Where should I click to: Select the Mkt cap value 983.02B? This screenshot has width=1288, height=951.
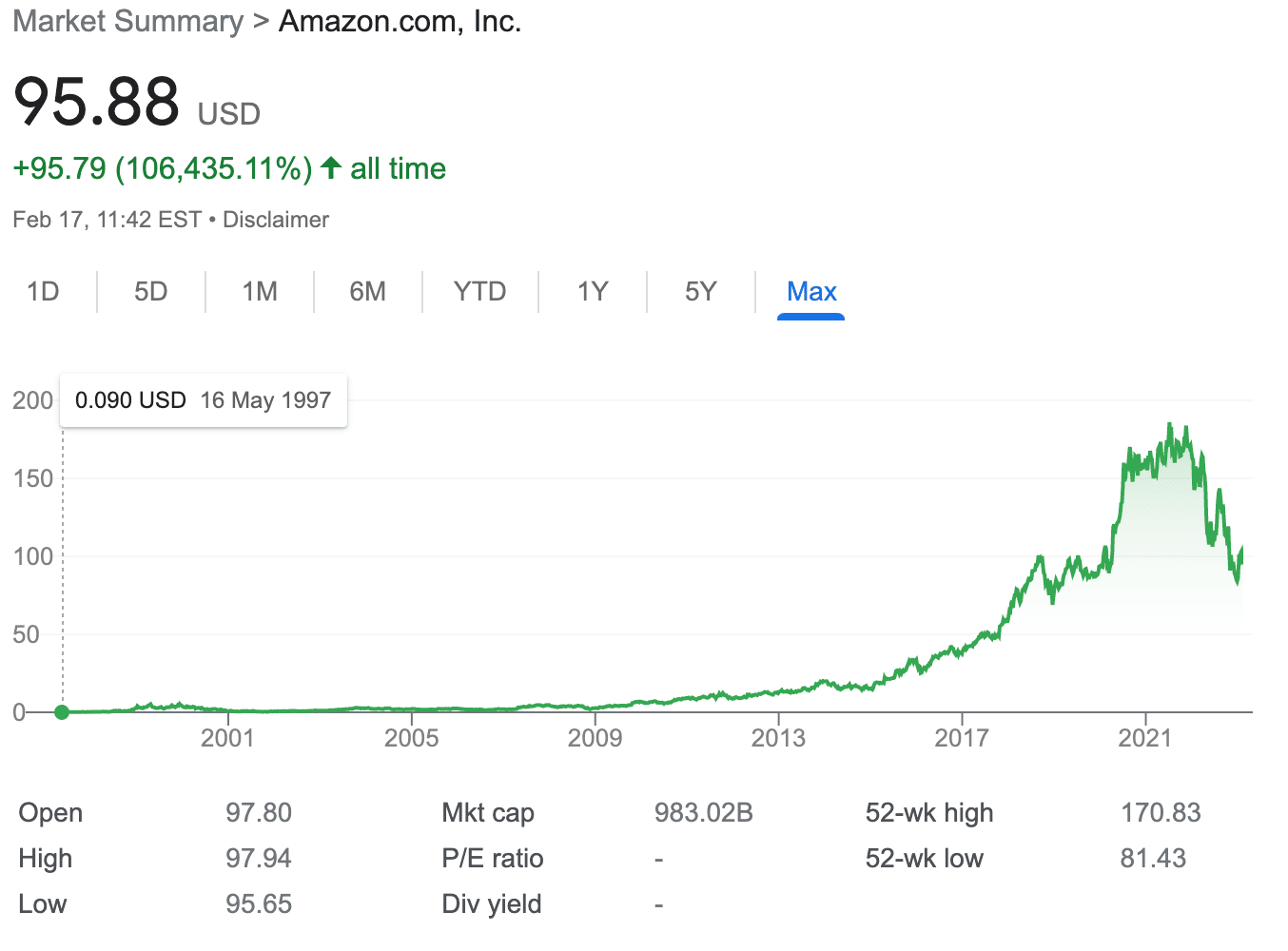tap(704, 812)
